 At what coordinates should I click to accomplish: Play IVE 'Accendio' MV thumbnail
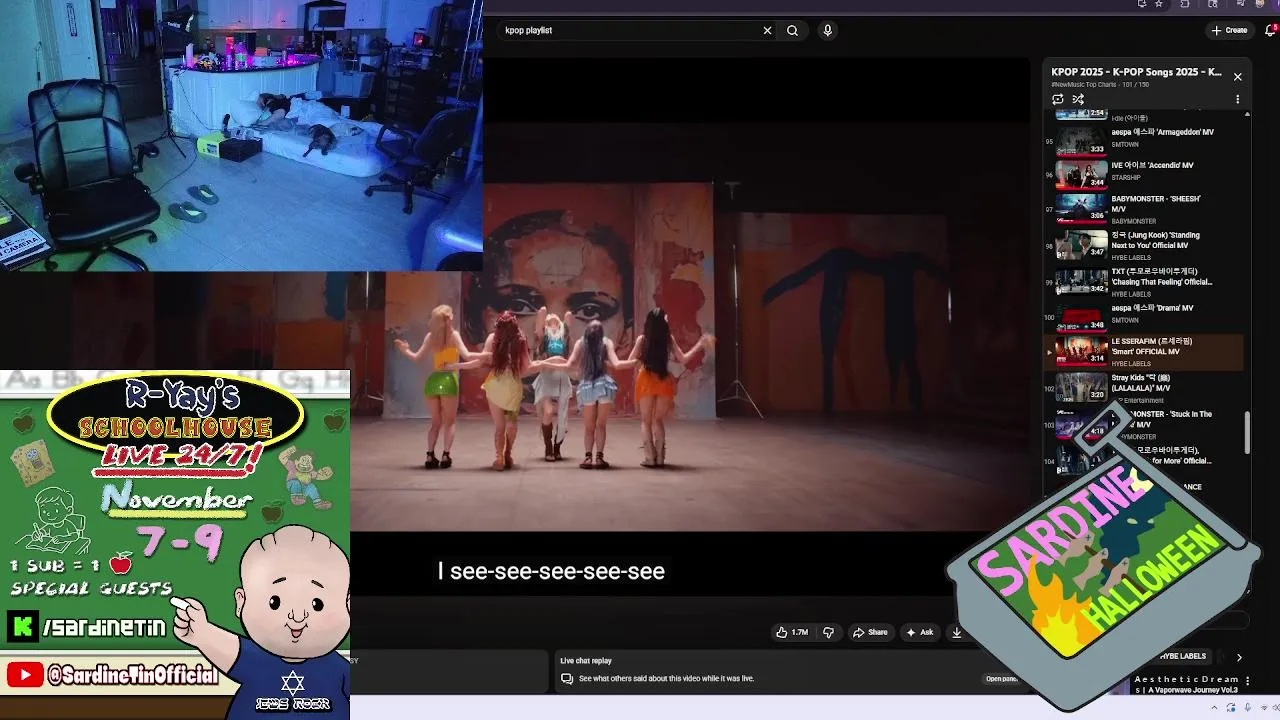pyautogui.click(x=1082, y=174)
